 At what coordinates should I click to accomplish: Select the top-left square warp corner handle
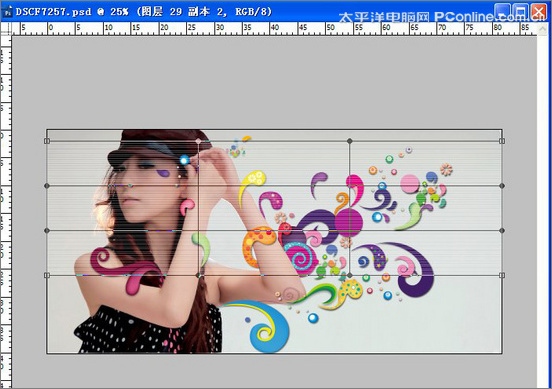pyautogui.click(x=47, y=141)
